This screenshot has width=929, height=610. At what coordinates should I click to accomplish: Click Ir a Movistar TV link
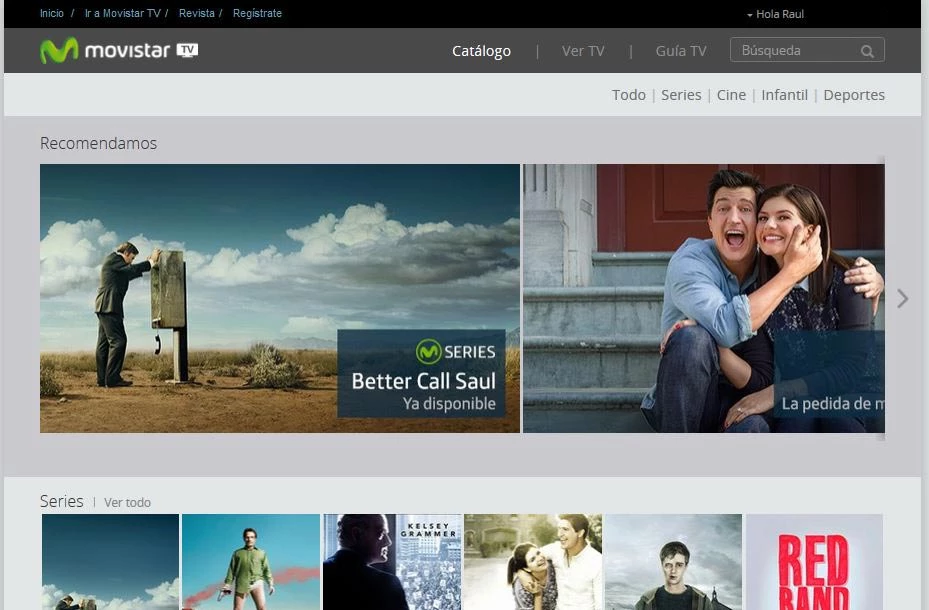pyautogui.click(x=122, y=14)
